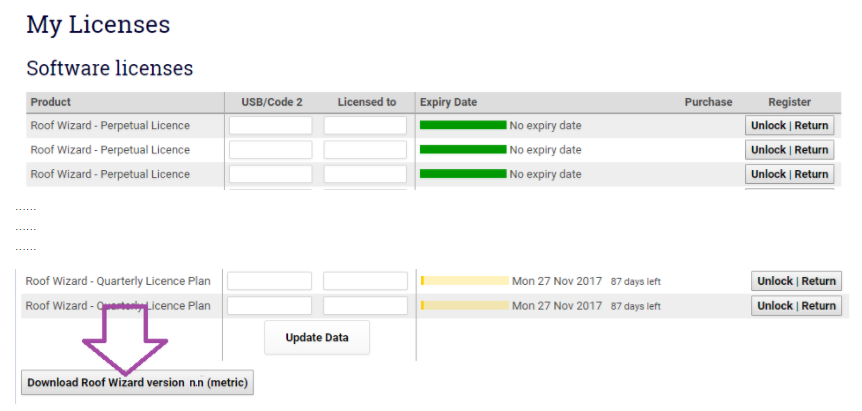Click Return in the first Quarterly Licence Plan row
The height and width of the screenshot is (411, 862).
[819, 281]
